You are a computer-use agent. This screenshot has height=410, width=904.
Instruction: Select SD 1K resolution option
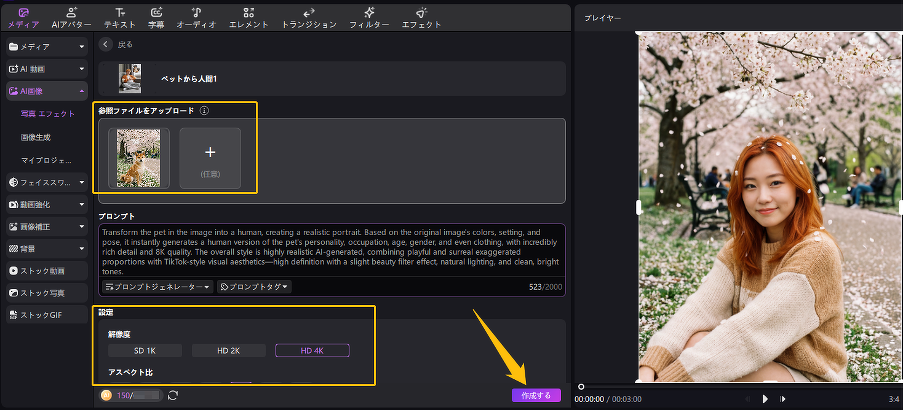point(145,350)
